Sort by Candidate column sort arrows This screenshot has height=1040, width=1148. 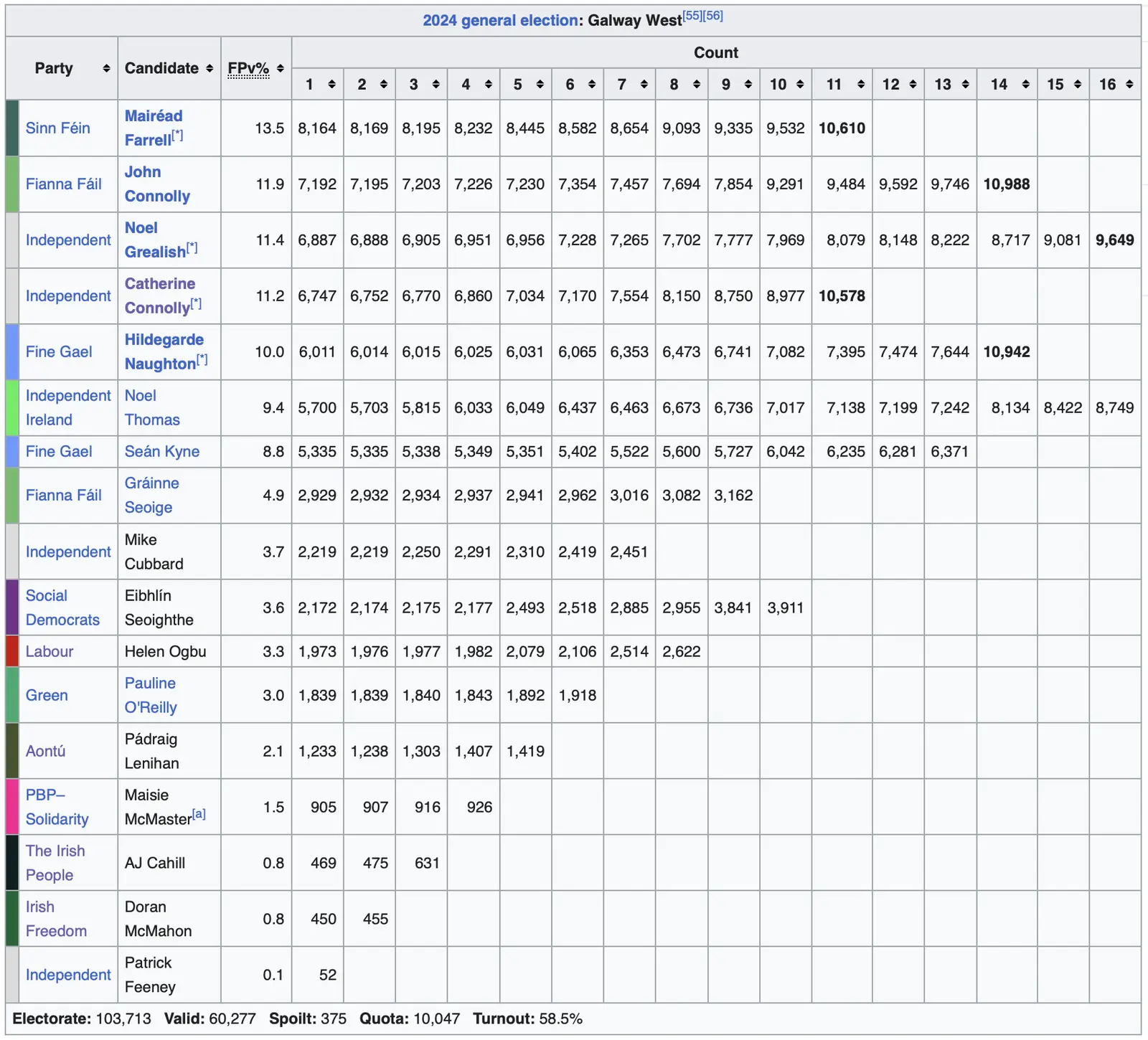[210, 68]
